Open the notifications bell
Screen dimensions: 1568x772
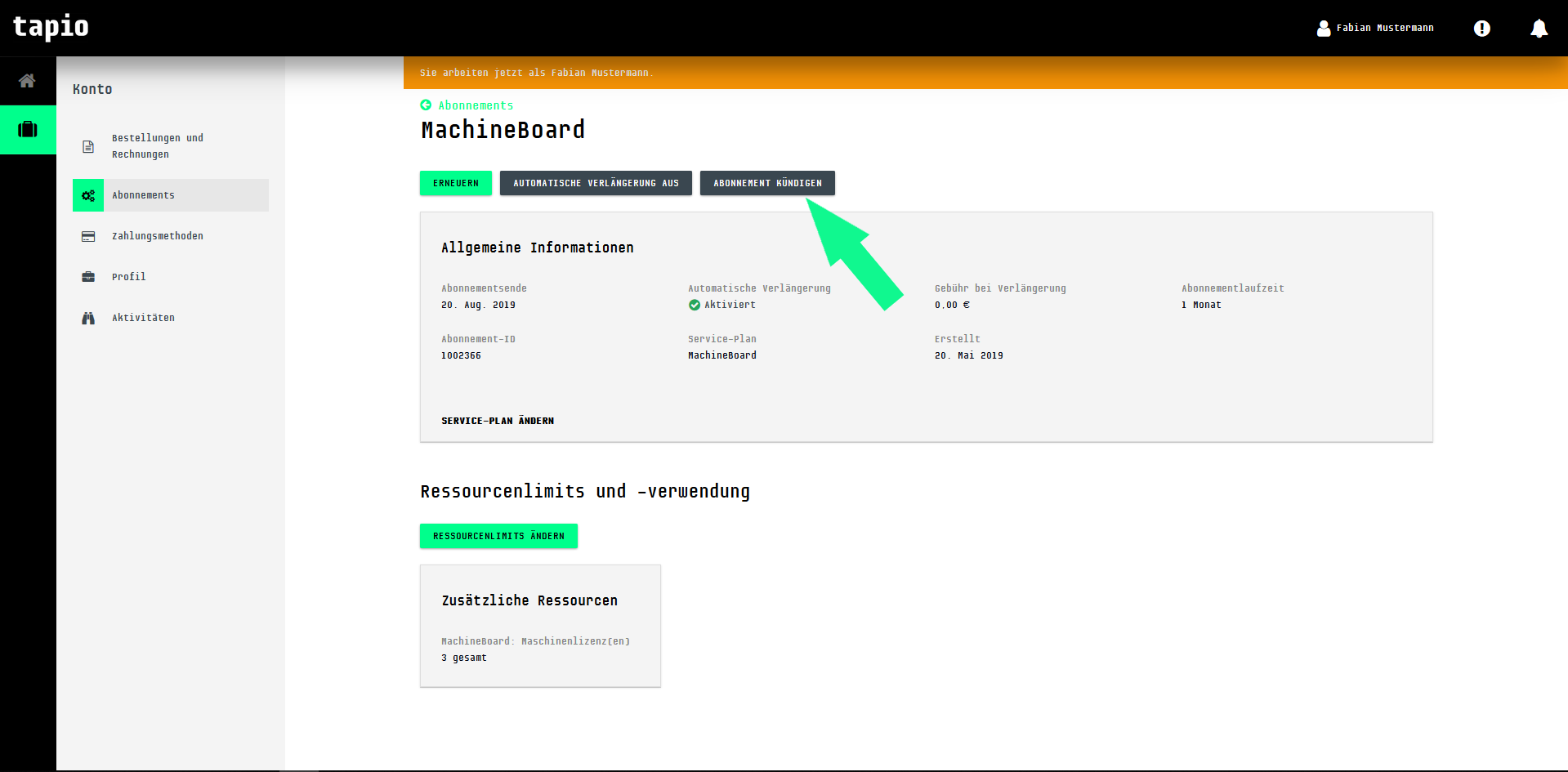(1539, 29)
